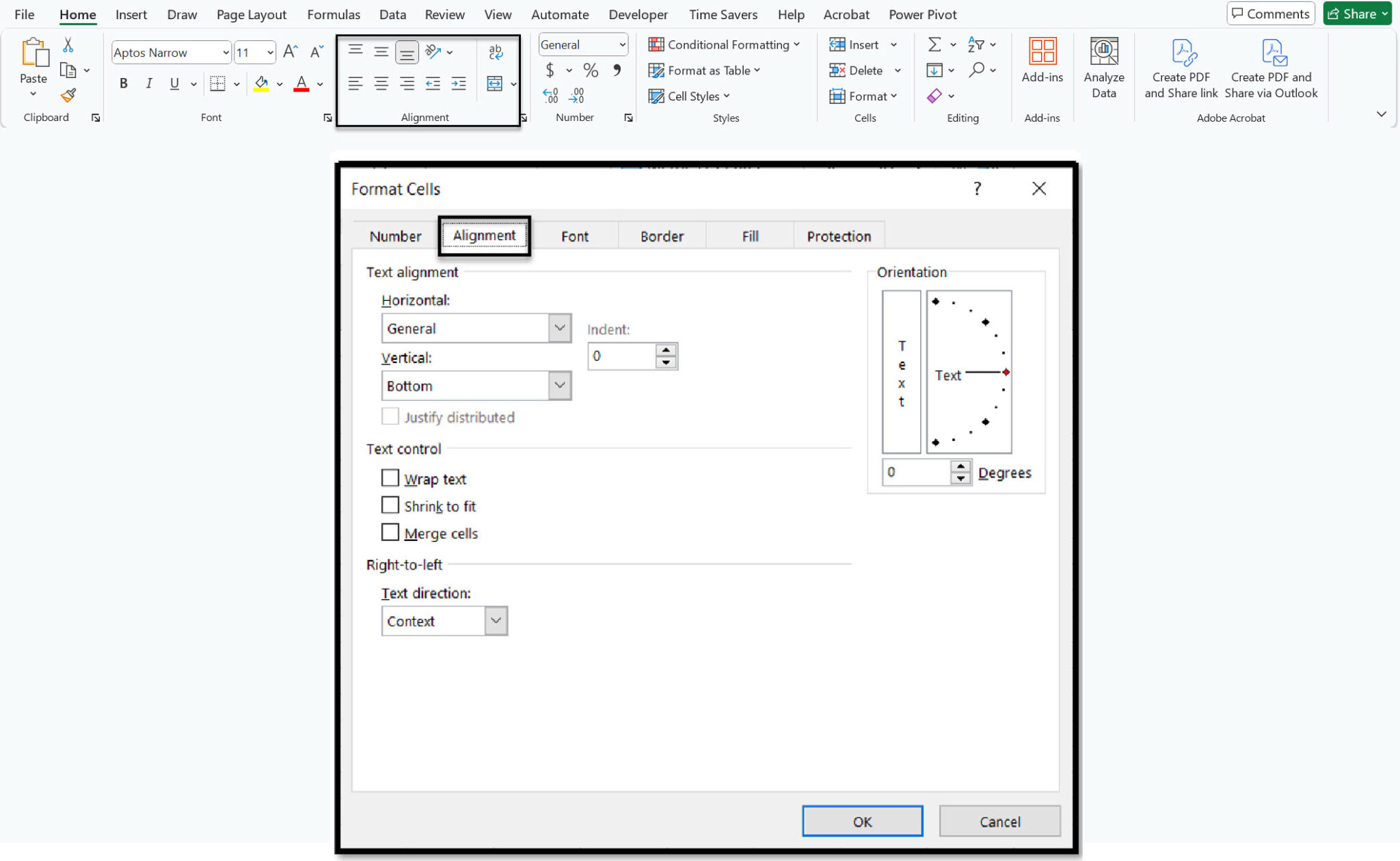Image resolution: width=1400 pixels, height=861 pixels.
Task: Open the Text direction dropdown
Action: click(495, 620)
